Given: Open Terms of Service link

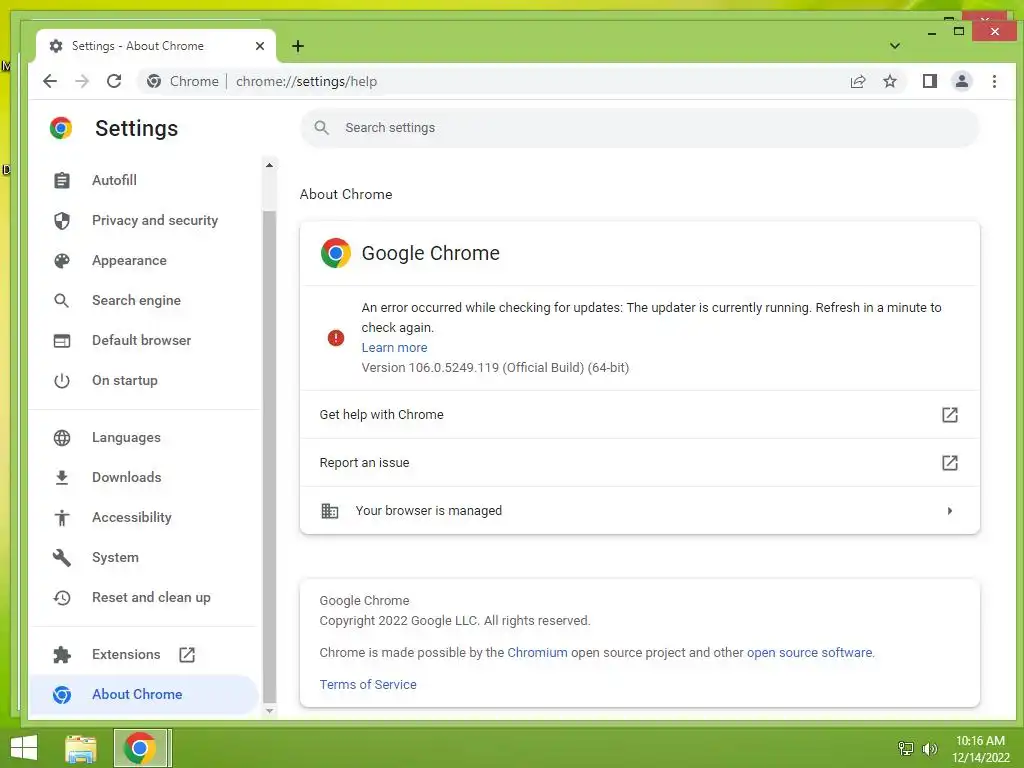Looking at the screenshot, I should tap(368, 684).
